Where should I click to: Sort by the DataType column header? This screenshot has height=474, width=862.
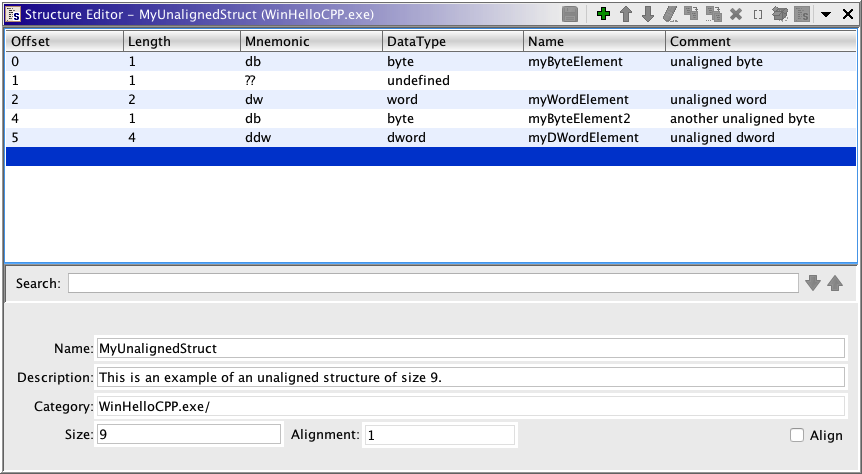pos(452,41)
